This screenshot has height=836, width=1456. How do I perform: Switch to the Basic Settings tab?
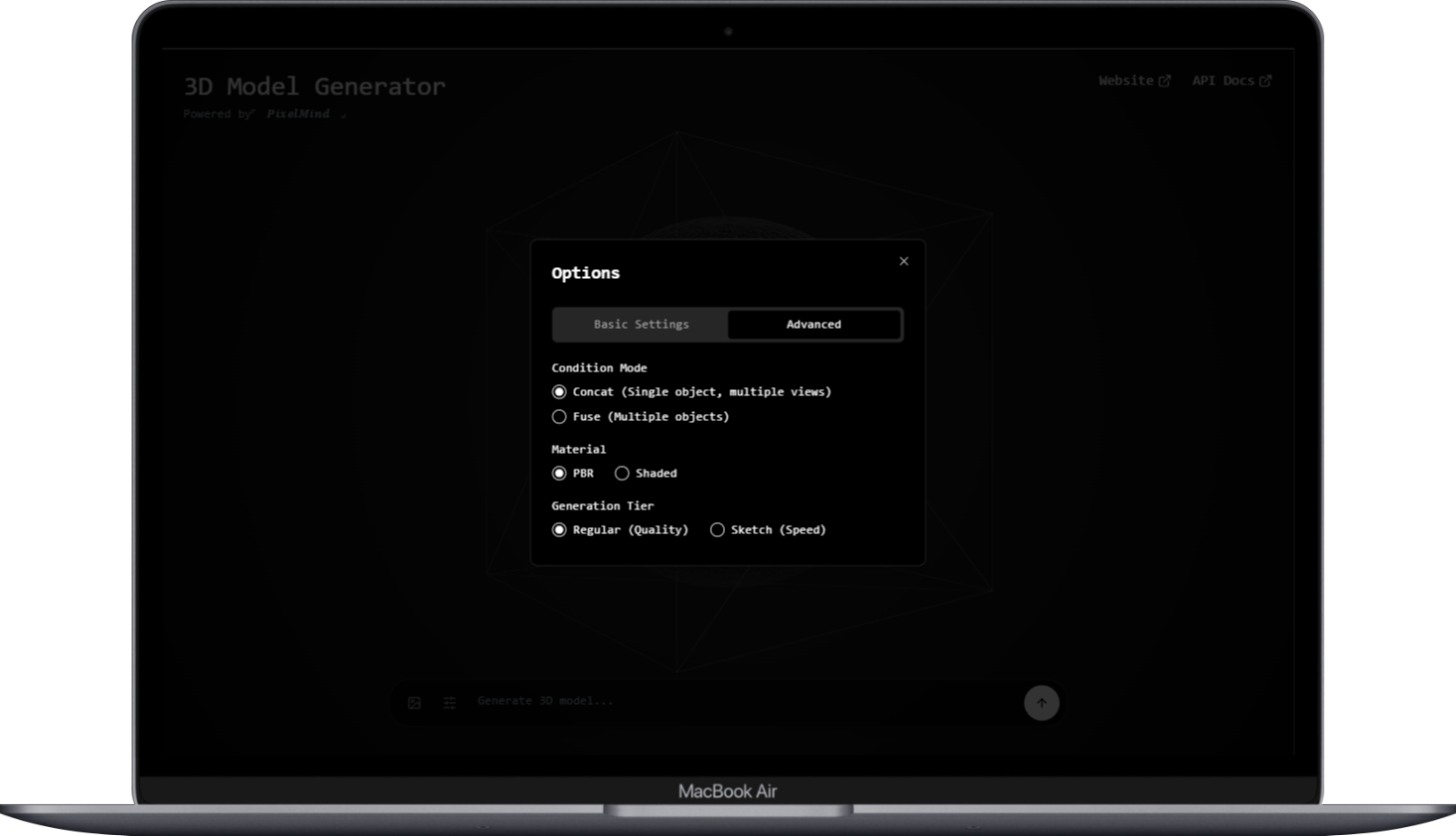(641, 325)
